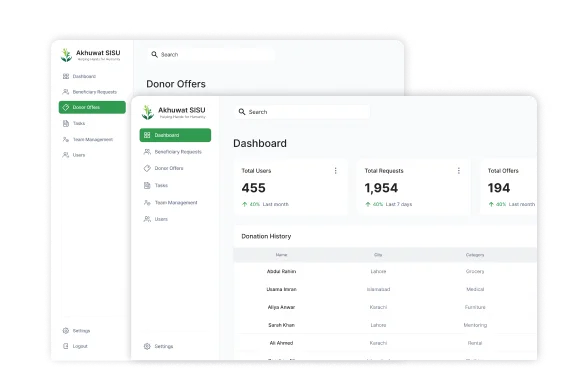This screenshot has height=370, width=588.
Task: Click the Mentoring category cell
Action: pyautogui.click(x=475, y=325)
